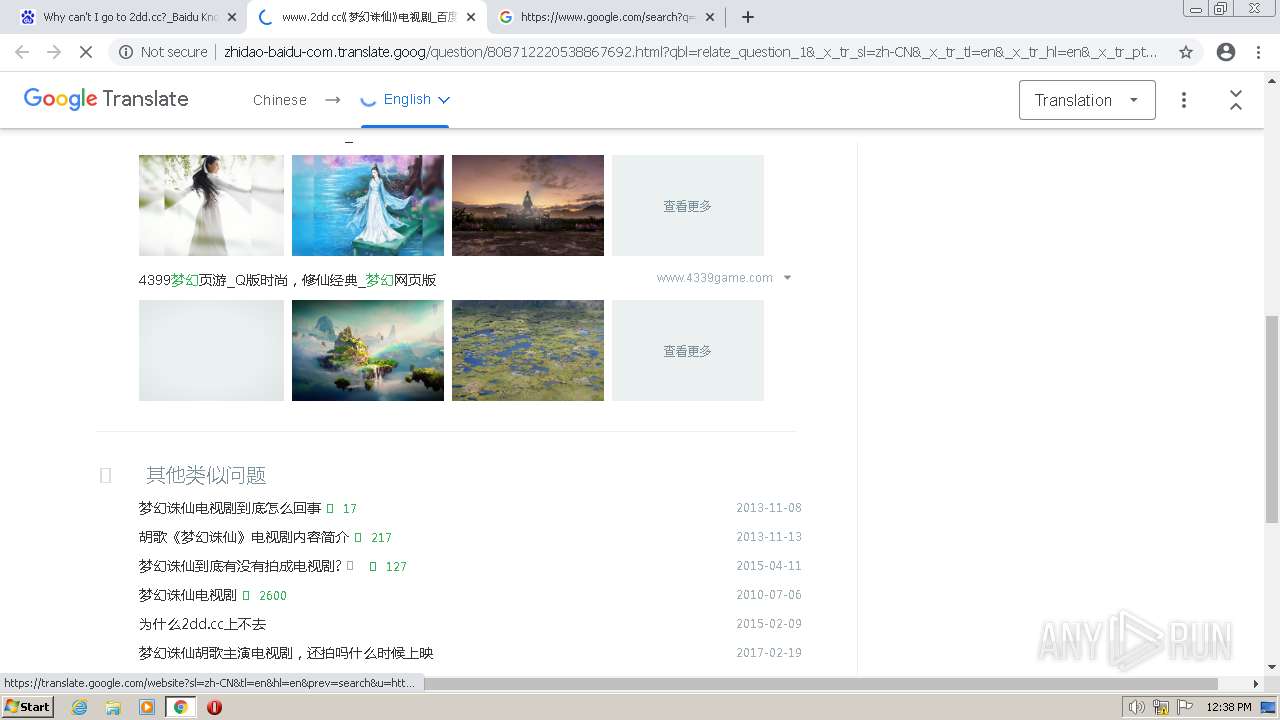Click the 217 likes count
Screen dimensions: 1280x720
pos(381,538)
